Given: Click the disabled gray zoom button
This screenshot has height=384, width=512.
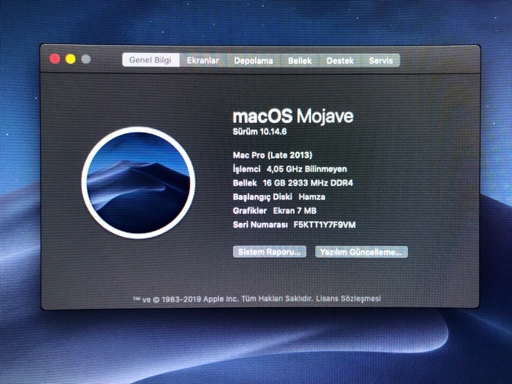Looking at the screenshot, I should click(86, 59).
